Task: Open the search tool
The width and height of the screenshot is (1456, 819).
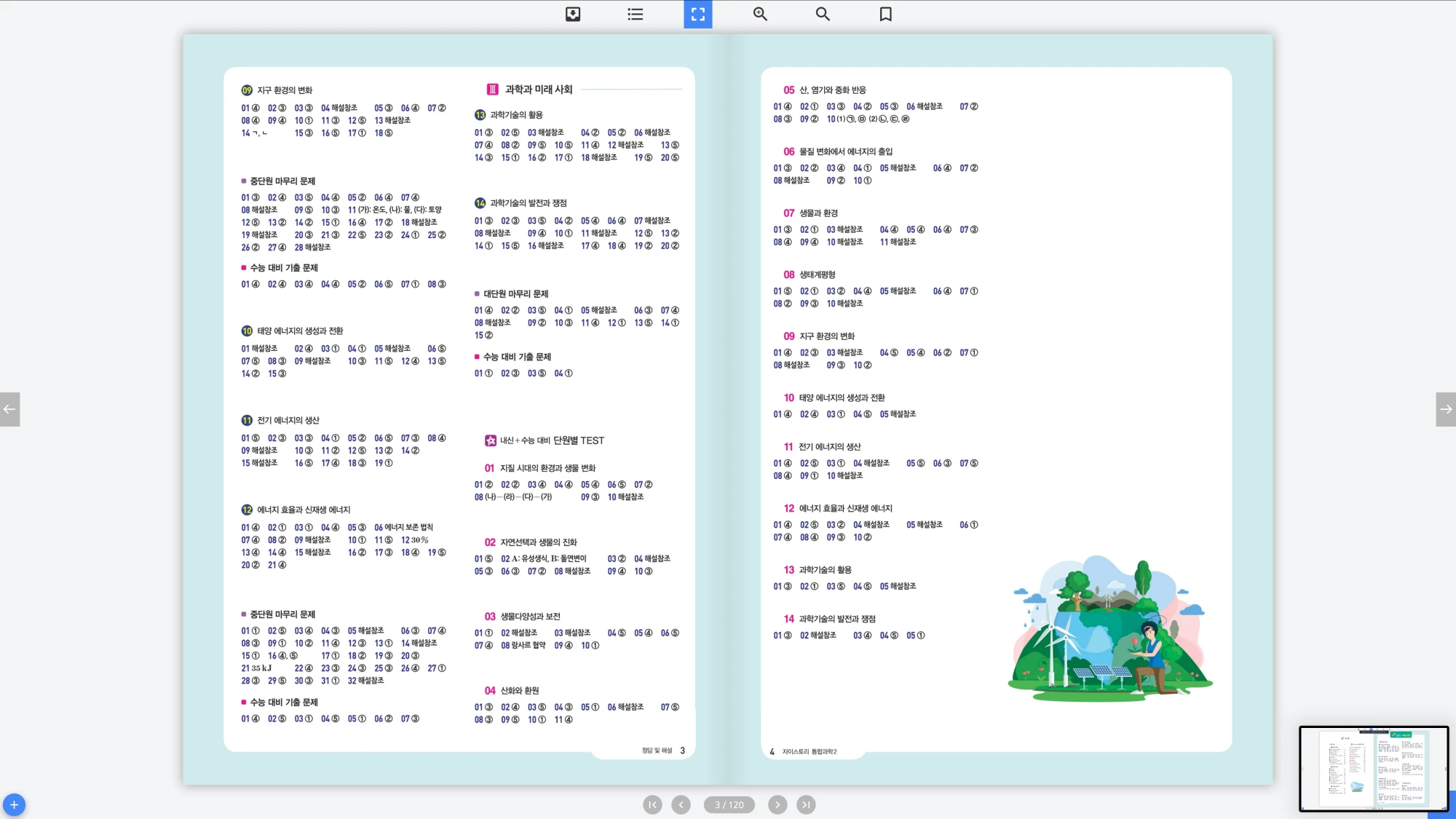Action: (x=823, y=14)
